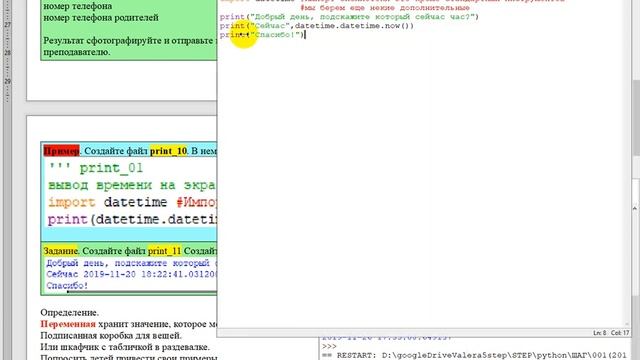Click the ">>>" prompt in the Python shell
Viewport: 640px width, 360px height.
coord(329,347)
